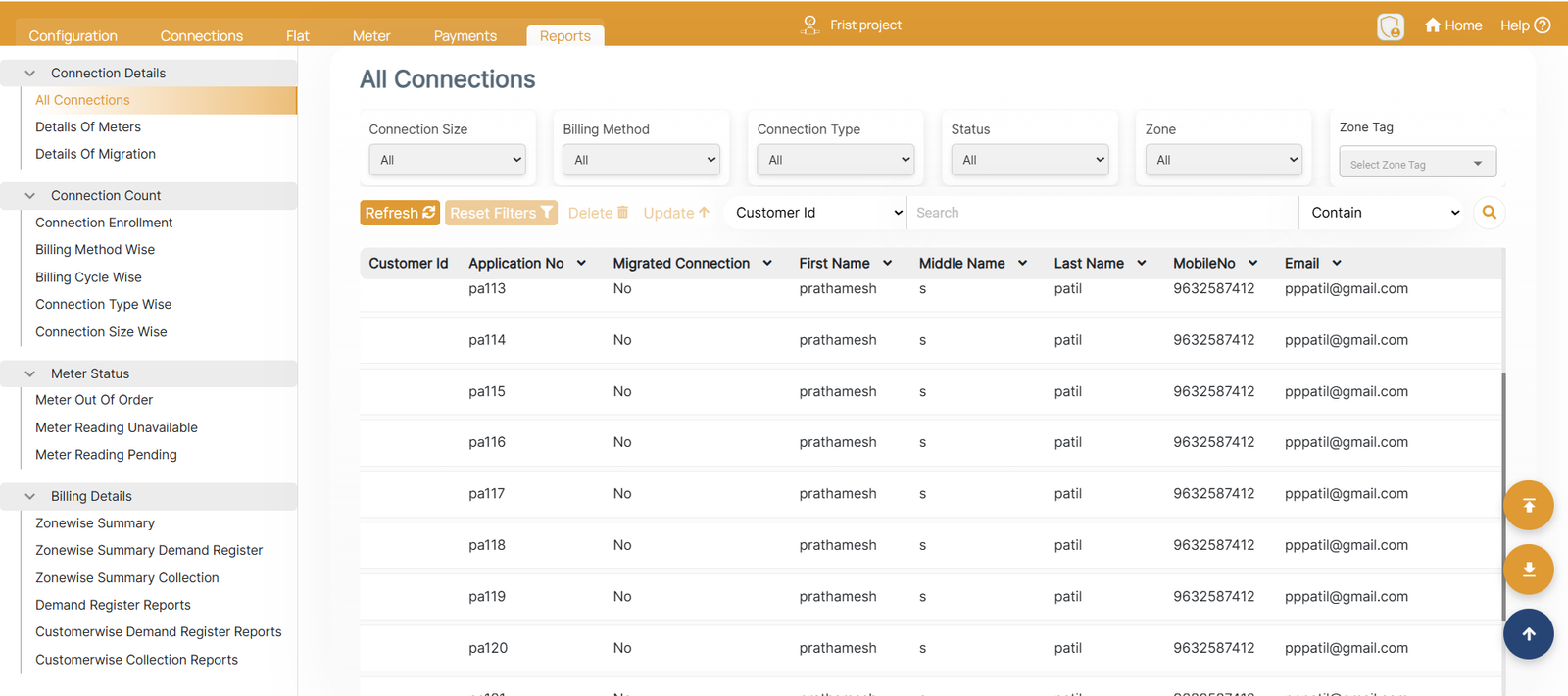This screenshot has height=696, width=1568.
Task: Select All Connections in sidebar
Action: [x=82, y=100]
